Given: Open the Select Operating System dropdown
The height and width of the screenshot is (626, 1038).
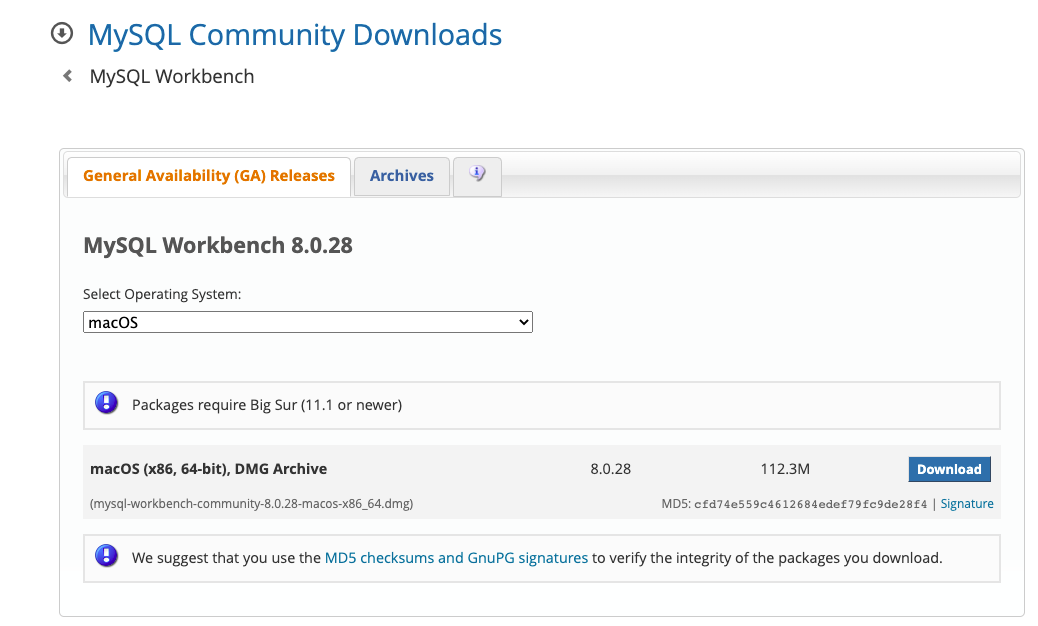Looking at the screenshot, I should point(308,322).
